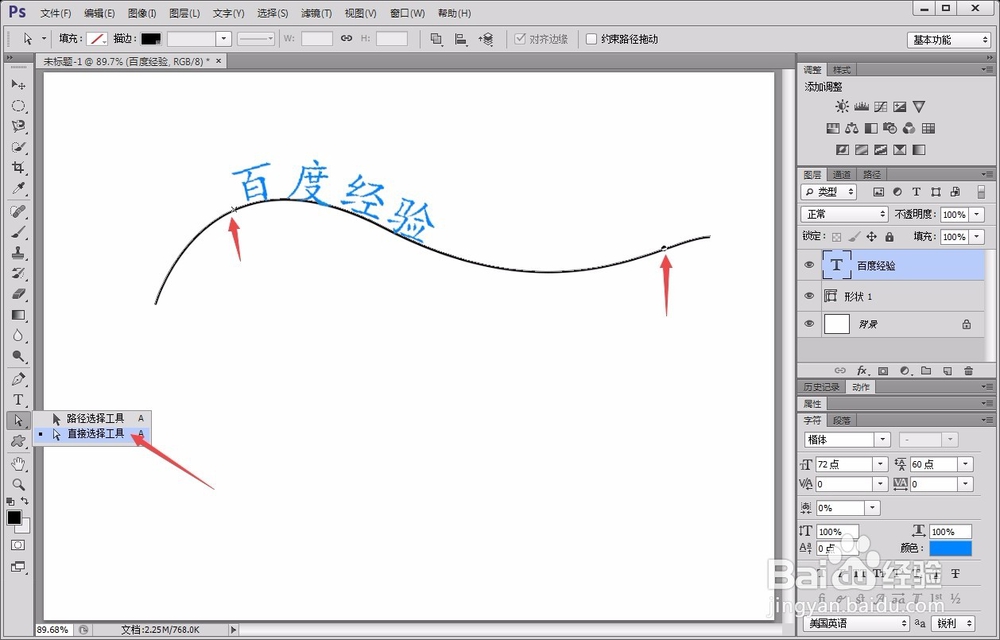Image resolution: width=1000 pixels, height=640 pixels.
Task: Select the 形状 1 layer row
Action: pyautogui.click(x=892, y=296)
